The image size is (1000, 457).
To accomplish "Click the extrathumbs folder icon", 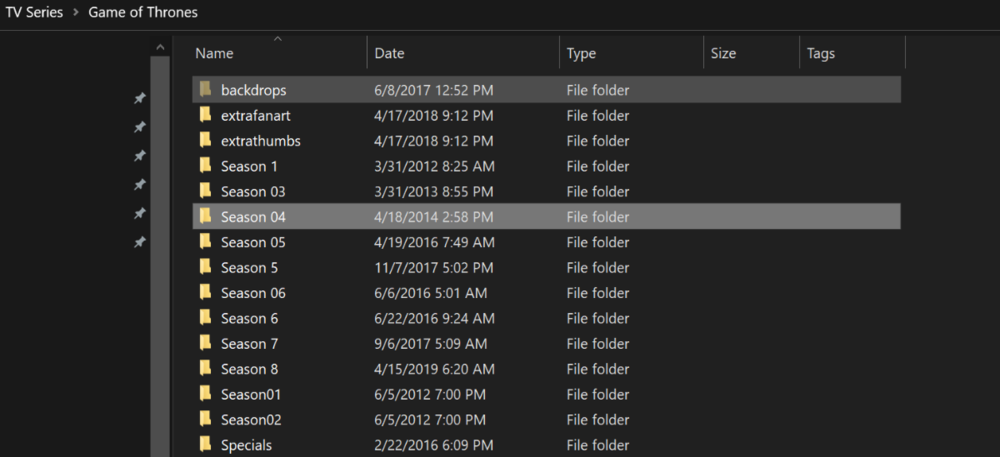I will point(205,141).
